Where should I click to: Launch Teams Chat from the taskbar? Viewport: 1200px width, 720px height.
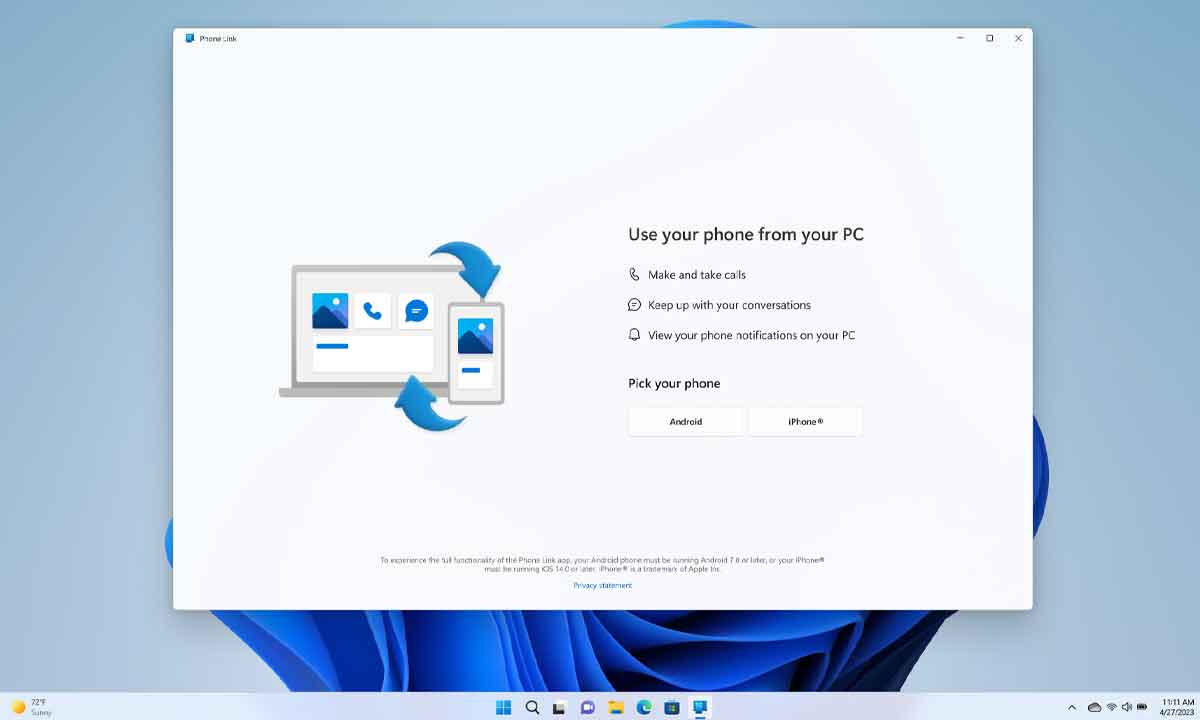pos(588,707)
